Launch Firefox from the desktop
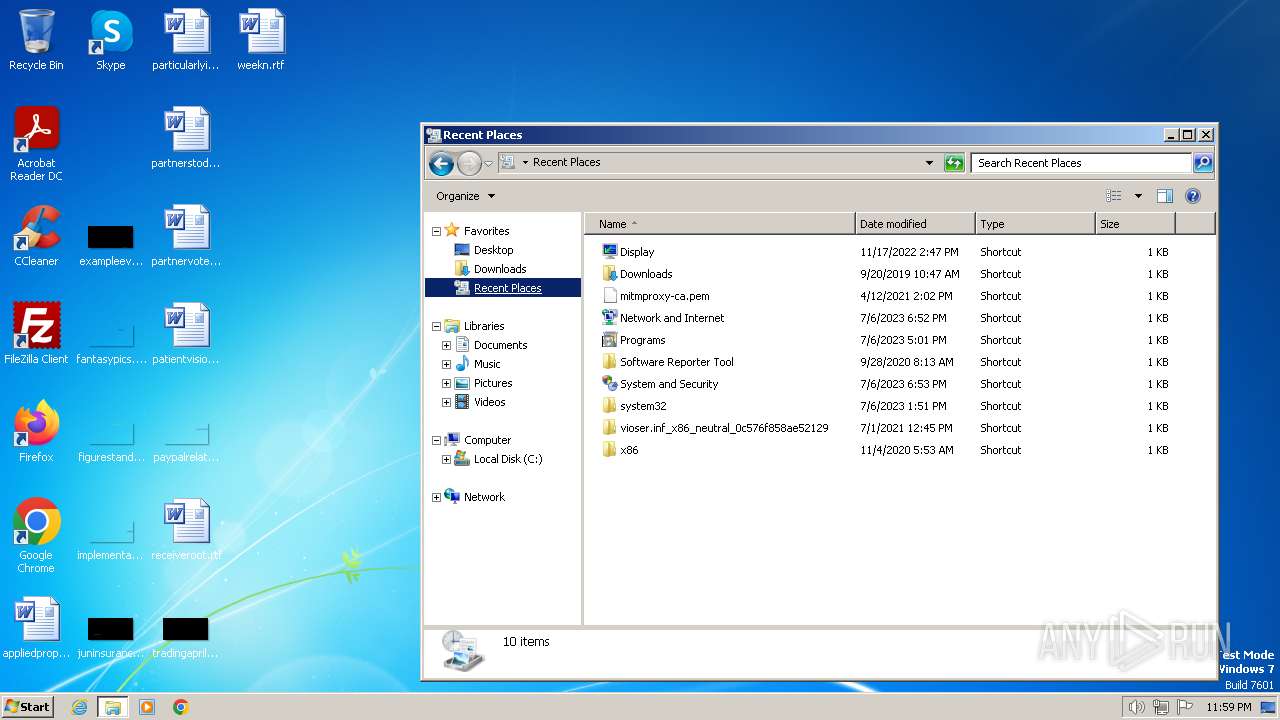 (36, 431)
